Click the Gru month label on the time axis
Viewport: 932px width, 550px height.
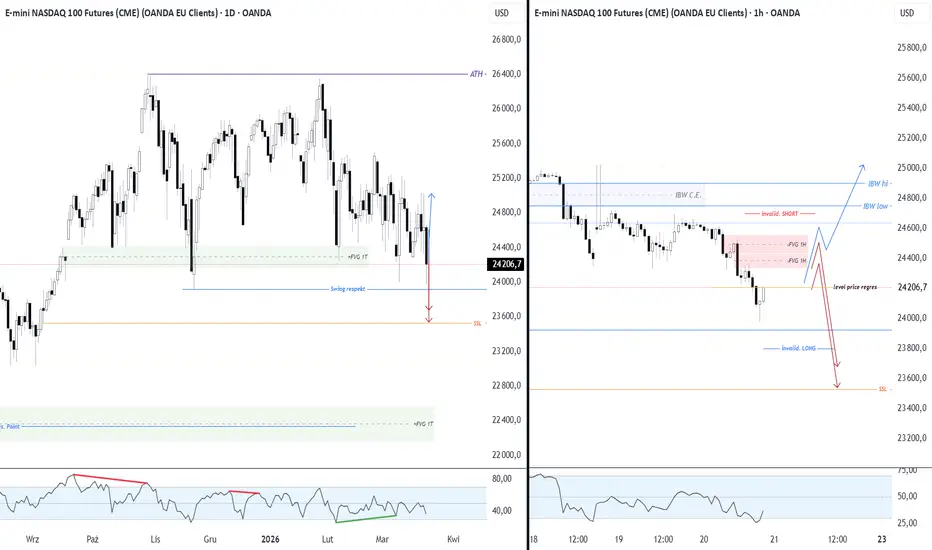pyautogui.click(x=210, y=539)
